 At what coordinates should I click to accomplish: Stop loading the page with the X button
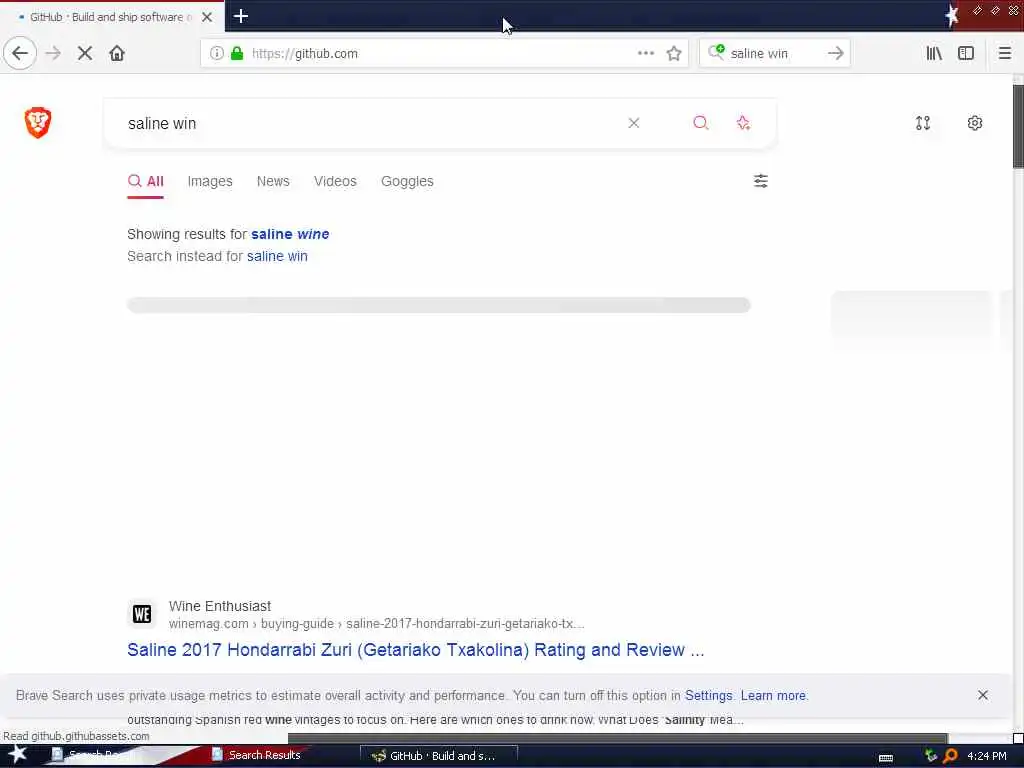[x=85, y=54]
